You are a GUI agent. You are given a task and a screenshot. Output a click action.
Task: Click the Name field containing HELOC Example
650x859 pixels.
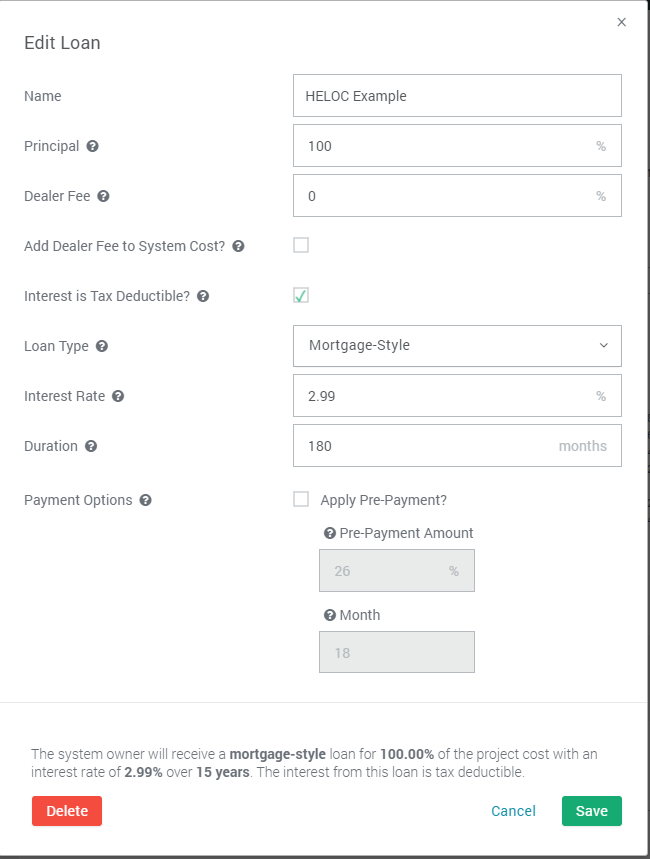click(457, 96)
